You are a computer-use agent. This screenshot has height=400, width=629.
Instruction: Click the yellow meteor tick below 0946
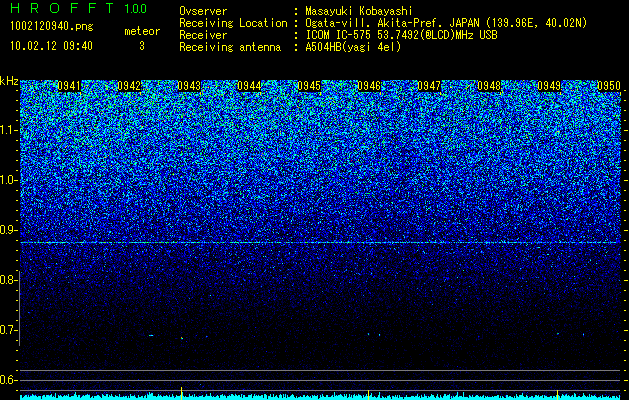point(368,393)
